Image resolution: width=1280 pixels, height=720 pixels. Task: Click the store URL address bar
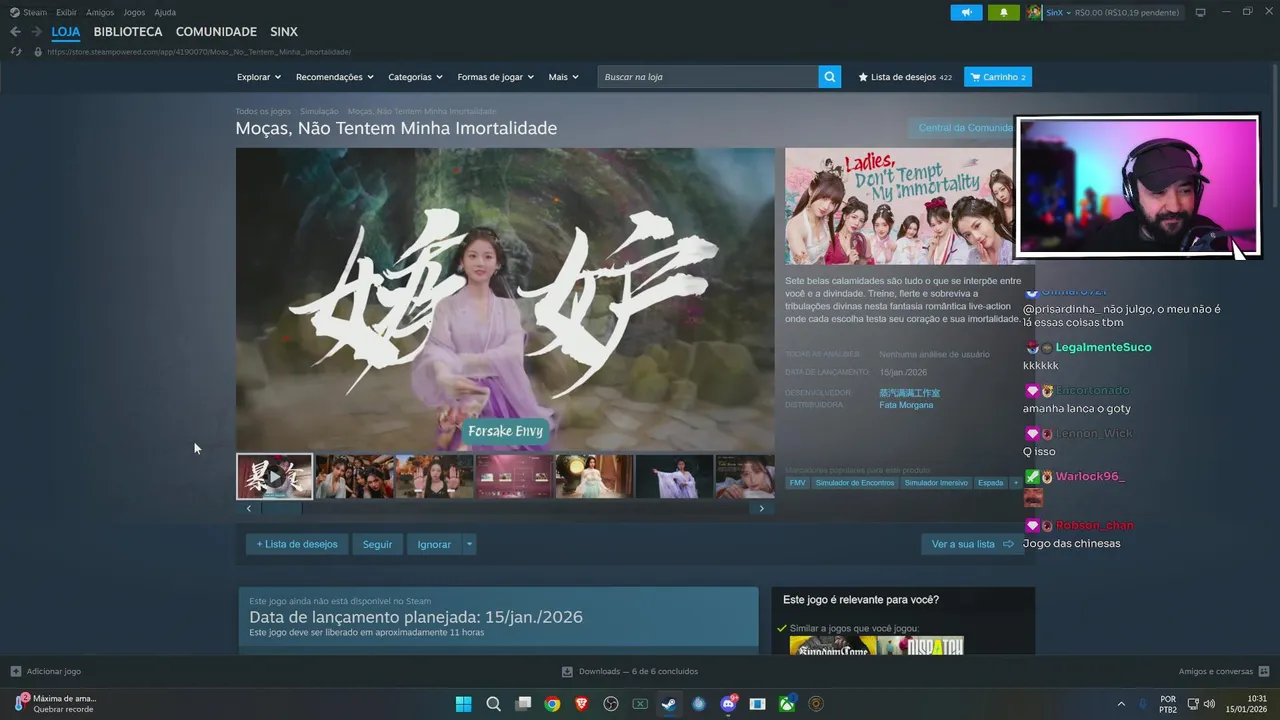click(199, 51)
